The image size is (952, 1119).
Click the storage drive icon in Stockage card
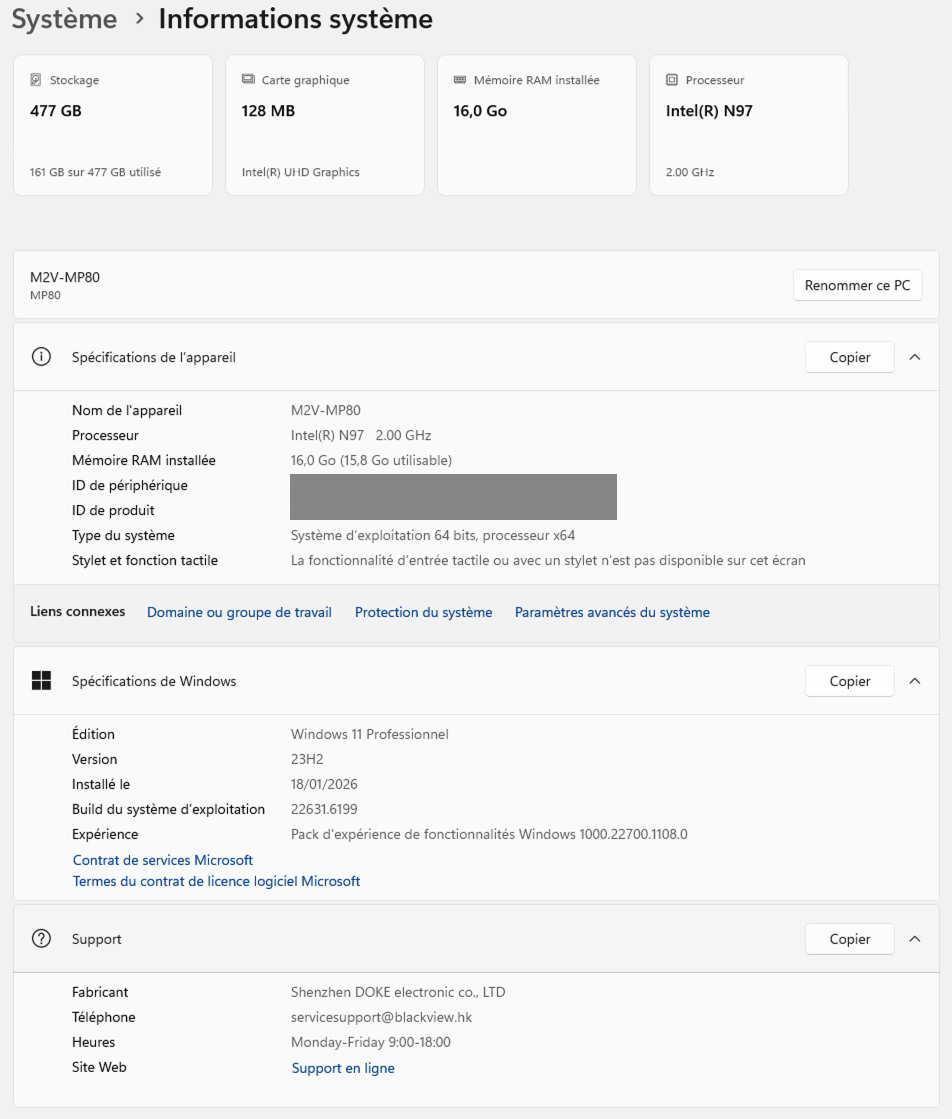click(36, 80)
